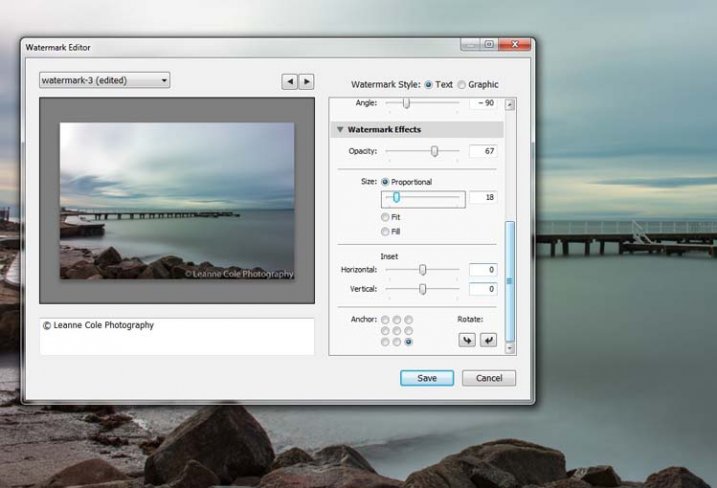Viewport: 717px width, 488px height.
Task: Click the Horizontal inset slider handle
Action: point(423,269)
